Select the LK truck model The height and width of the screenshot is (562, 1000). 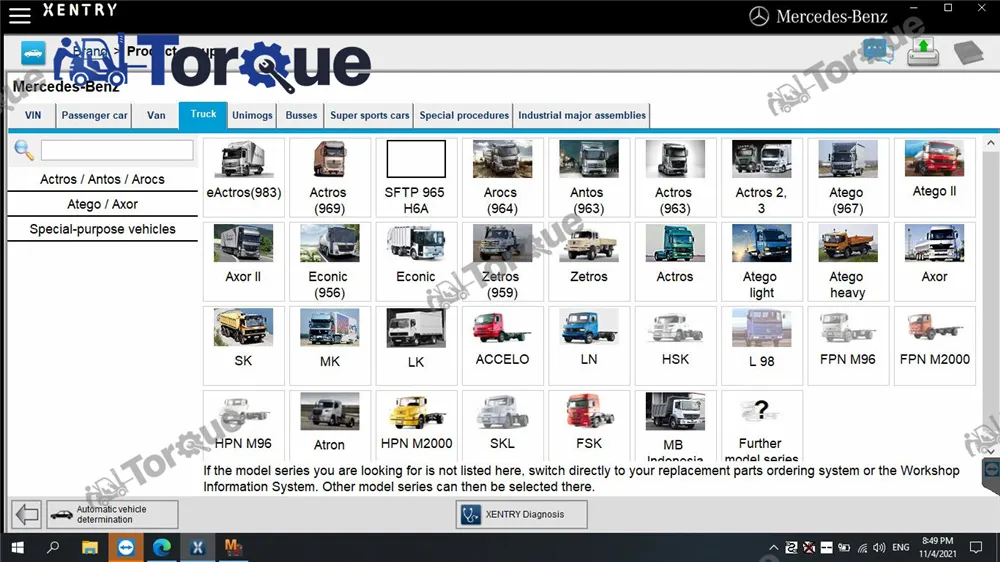click(416, 345)
